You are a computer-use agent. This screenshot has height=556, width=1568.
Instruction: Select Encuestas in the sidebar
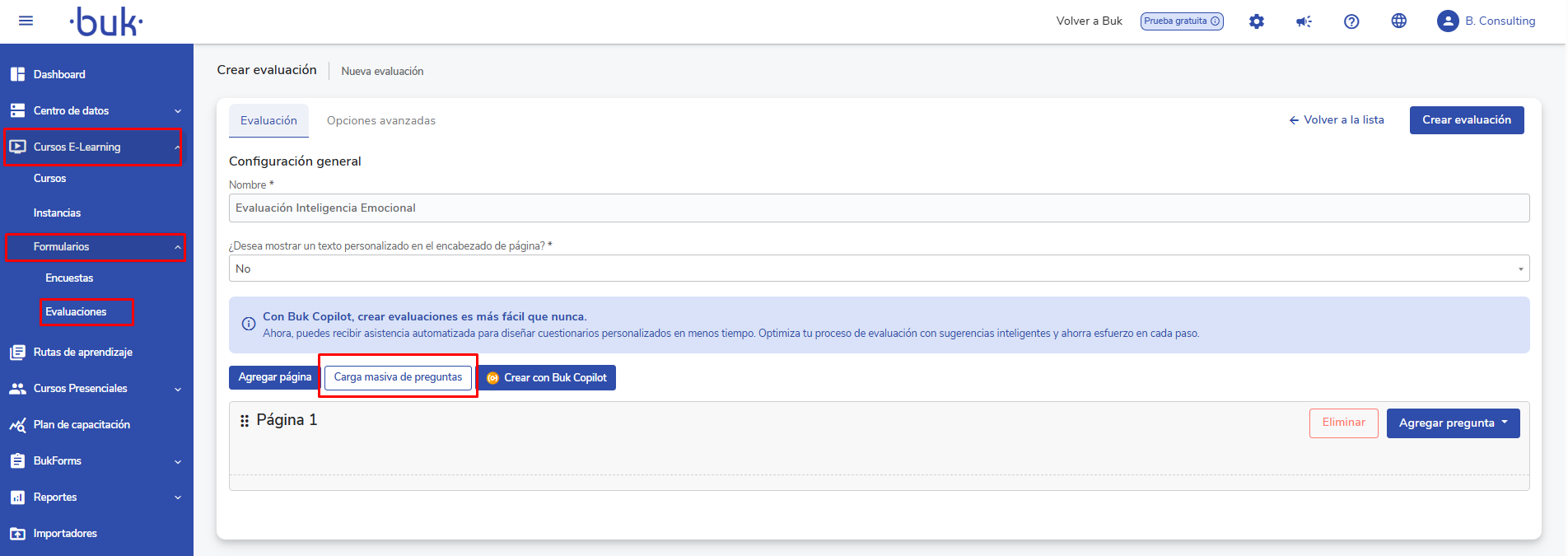click(69, 278)
